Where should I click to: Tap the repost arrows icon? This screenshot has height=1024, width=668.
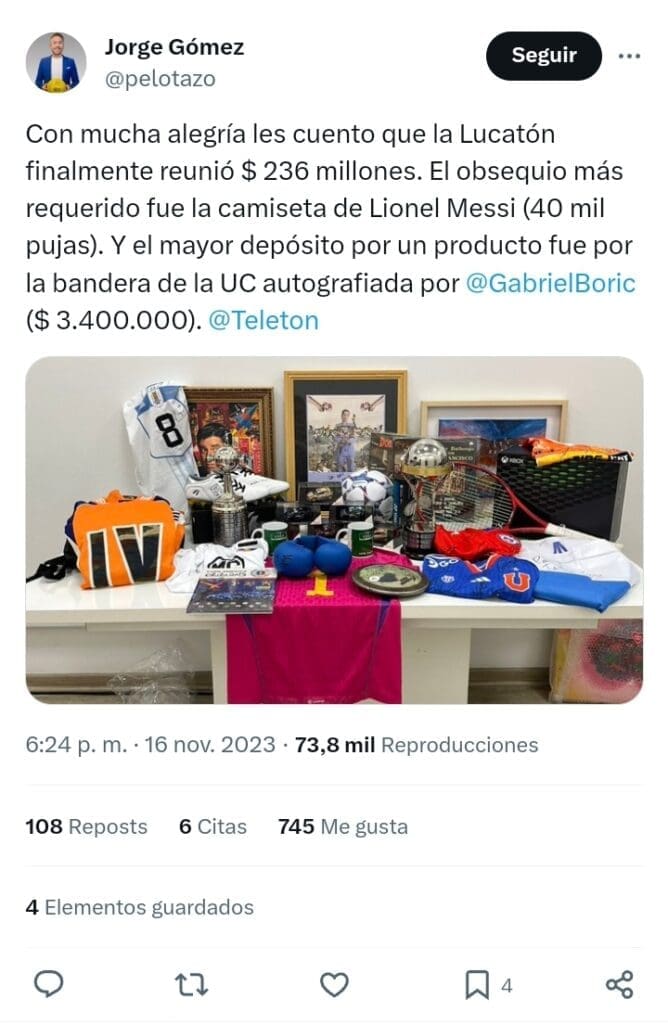coord(191,984)
